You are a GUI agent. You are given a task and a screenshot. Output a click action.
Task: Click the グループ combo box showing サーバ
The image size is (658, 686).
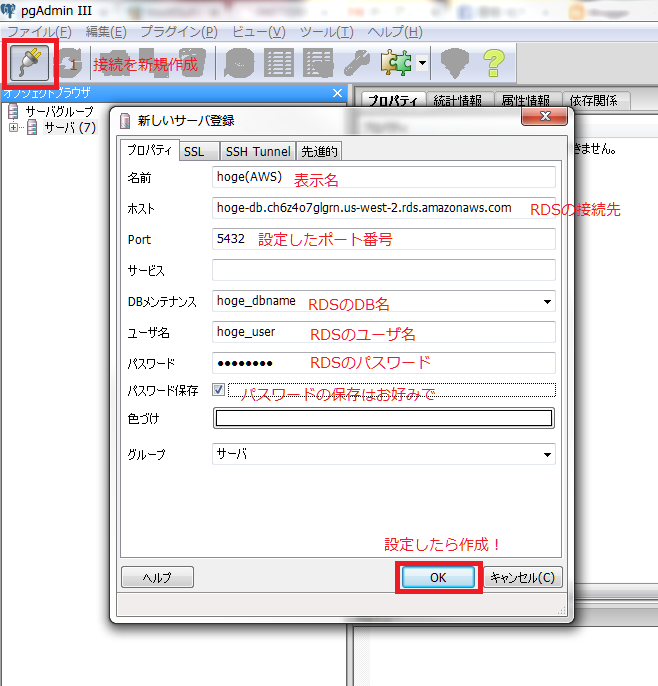pos(384,454)
